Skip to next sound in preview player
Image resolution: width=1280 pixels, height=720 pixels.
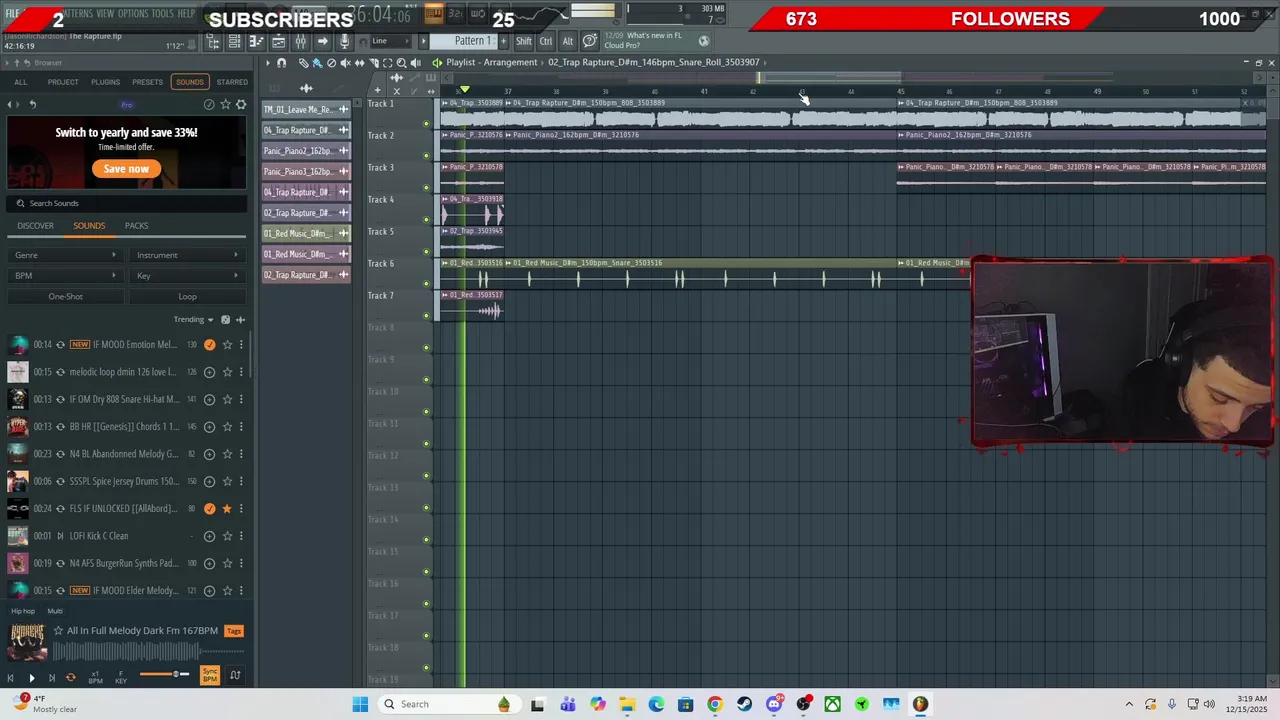tap(52, 678)
